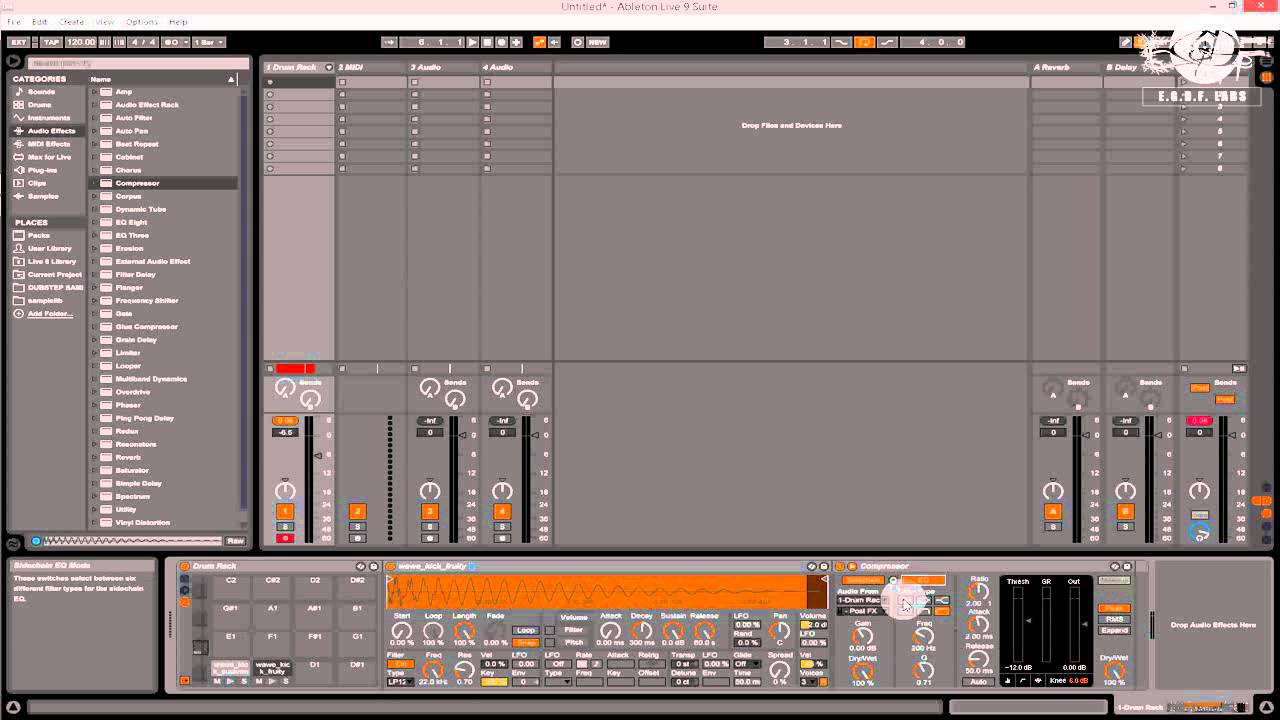This screenshot has height=720, width=1280.
Task: Click the NEW session button
Action: (x=598, y=42)
